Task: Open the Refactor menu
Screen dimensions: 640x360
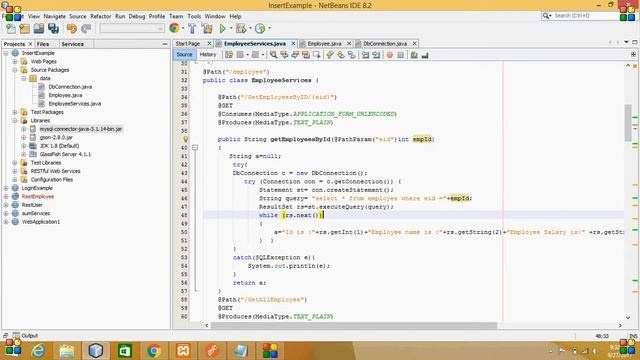Action: pyautogui.click(x=101, y=16)
